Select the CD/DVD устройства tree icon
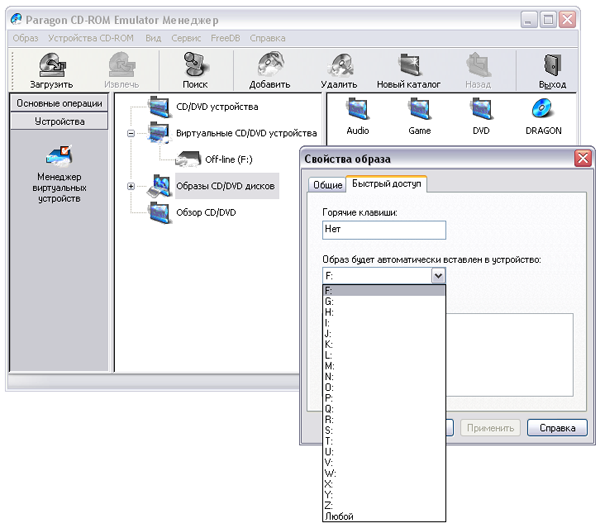 (x=159, y=107)
